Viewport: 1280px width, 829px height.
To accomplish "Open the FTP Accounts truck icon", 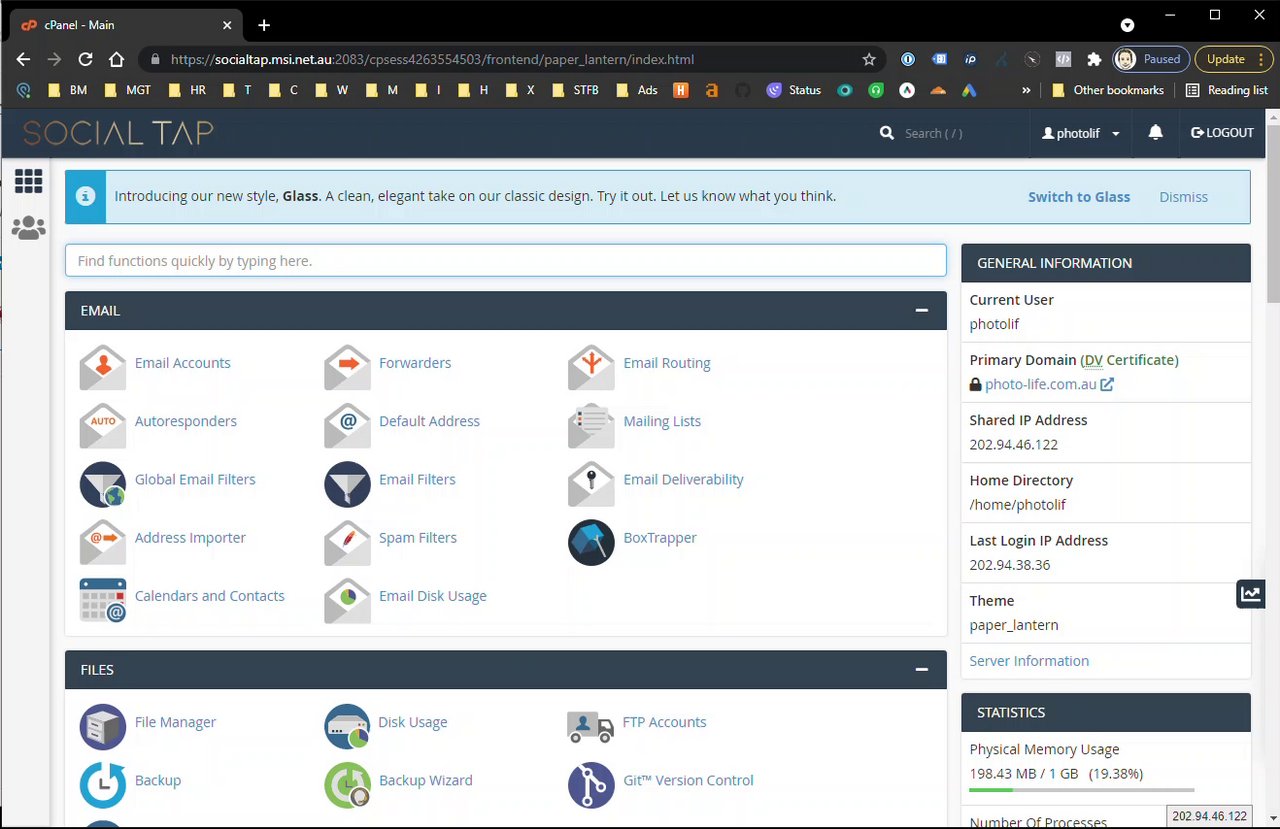I will 590,726.
